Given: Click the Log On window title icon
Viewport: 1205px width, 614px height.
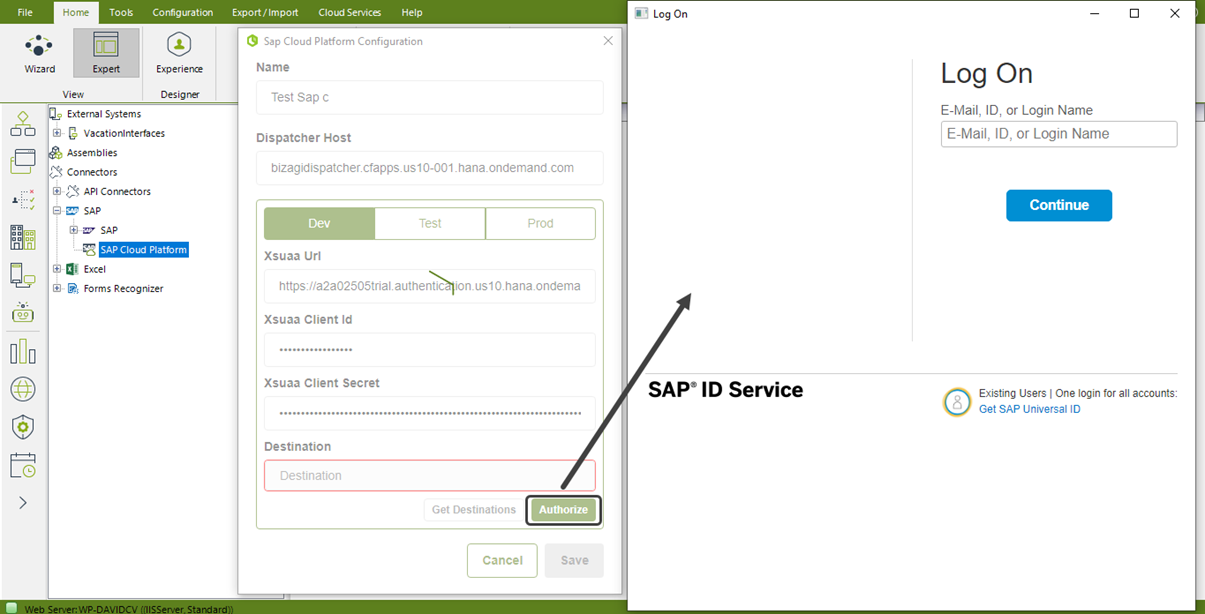Looking at the screenshot, I should (641, 14).
